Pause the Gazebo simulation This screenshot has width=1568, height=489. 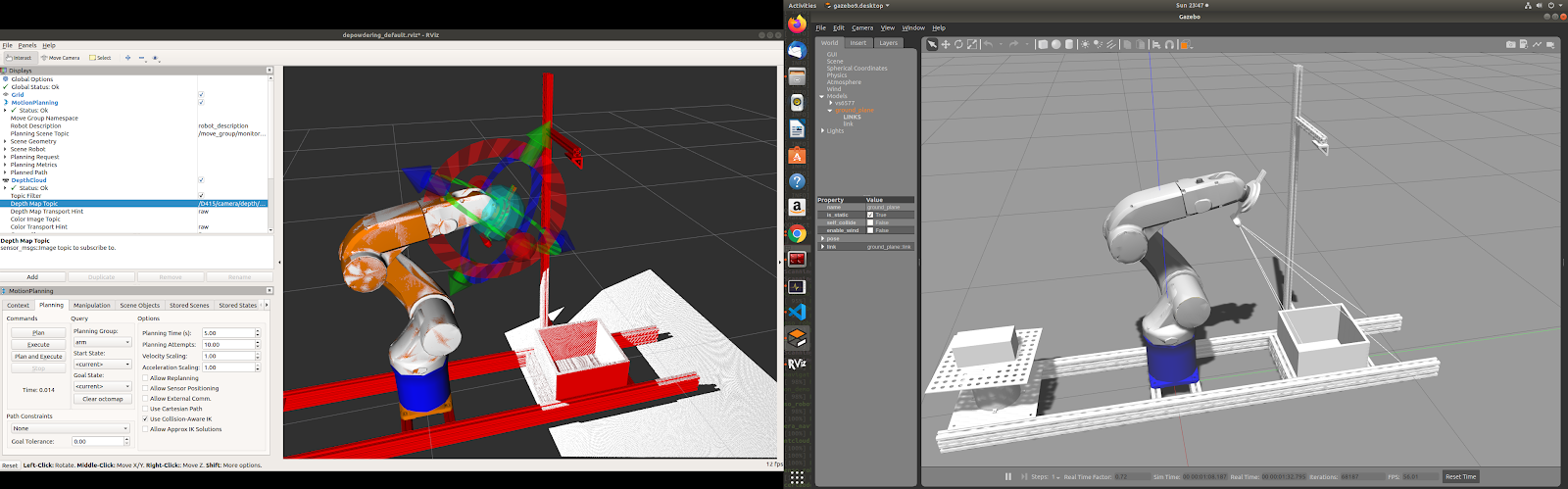[1007, 476]
